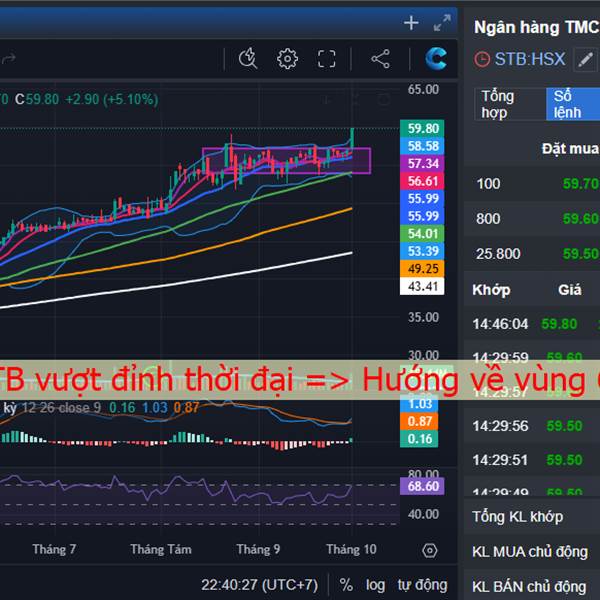
Task: Click the Tổng KL khớp row
Action: coord(532,517)
